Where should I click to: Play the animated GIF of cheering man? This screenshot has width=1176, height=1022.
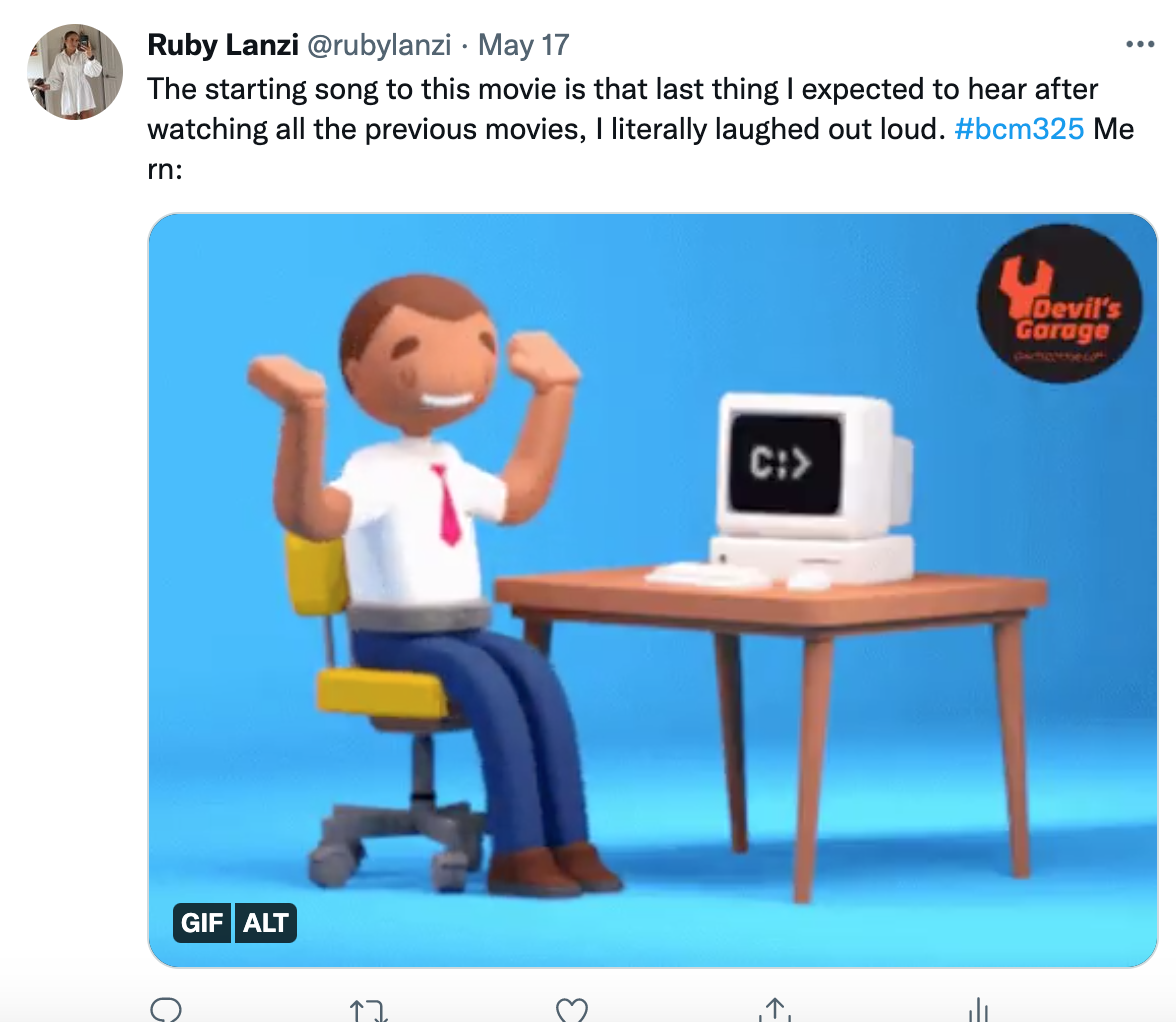tap(652, 590)
